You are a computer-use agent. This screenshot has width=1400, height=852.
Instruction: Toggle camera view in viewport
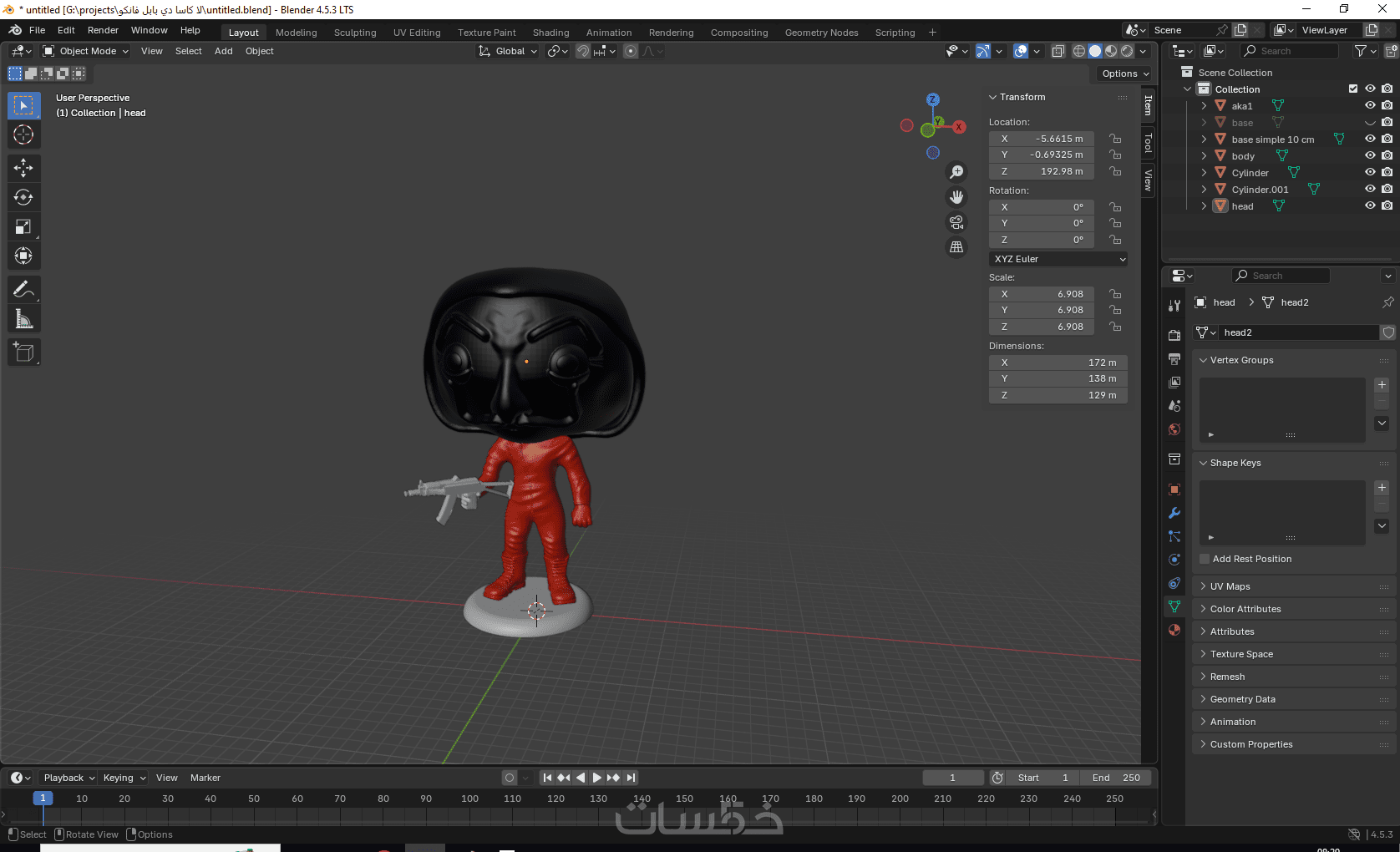click(956, 222)
